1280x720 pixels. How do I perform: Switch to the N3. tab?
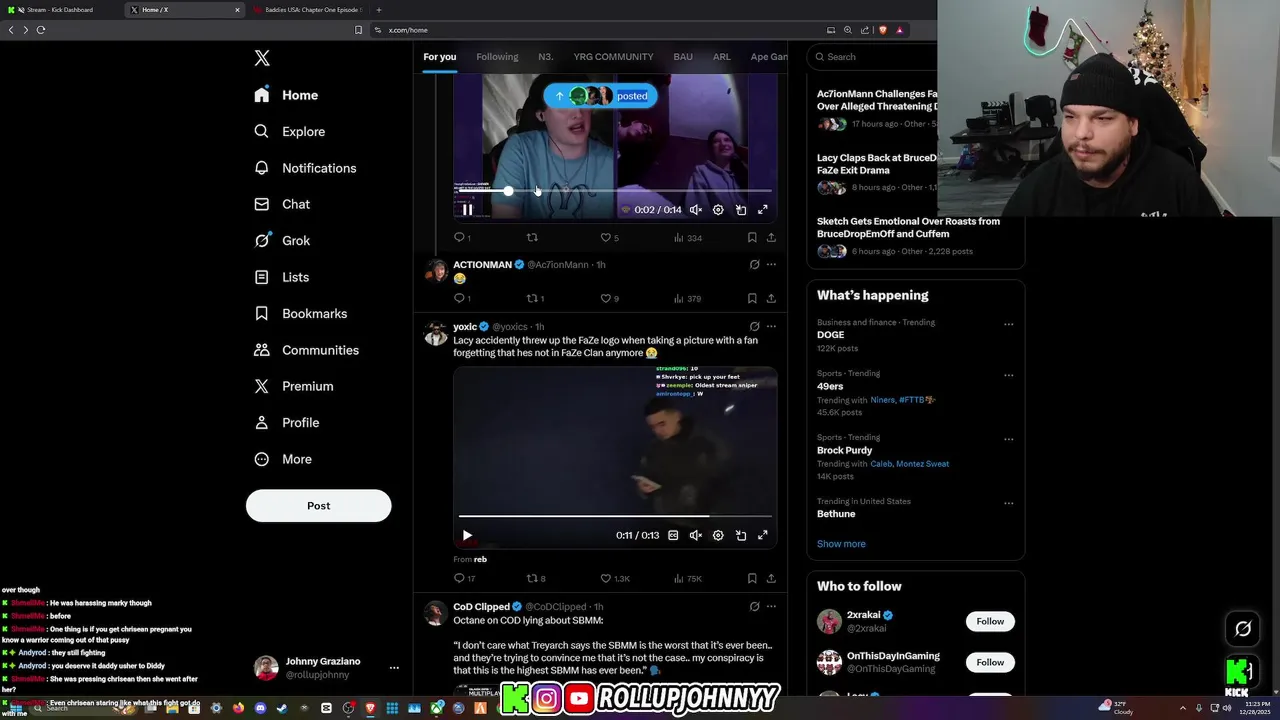click(x=546, y=57)
